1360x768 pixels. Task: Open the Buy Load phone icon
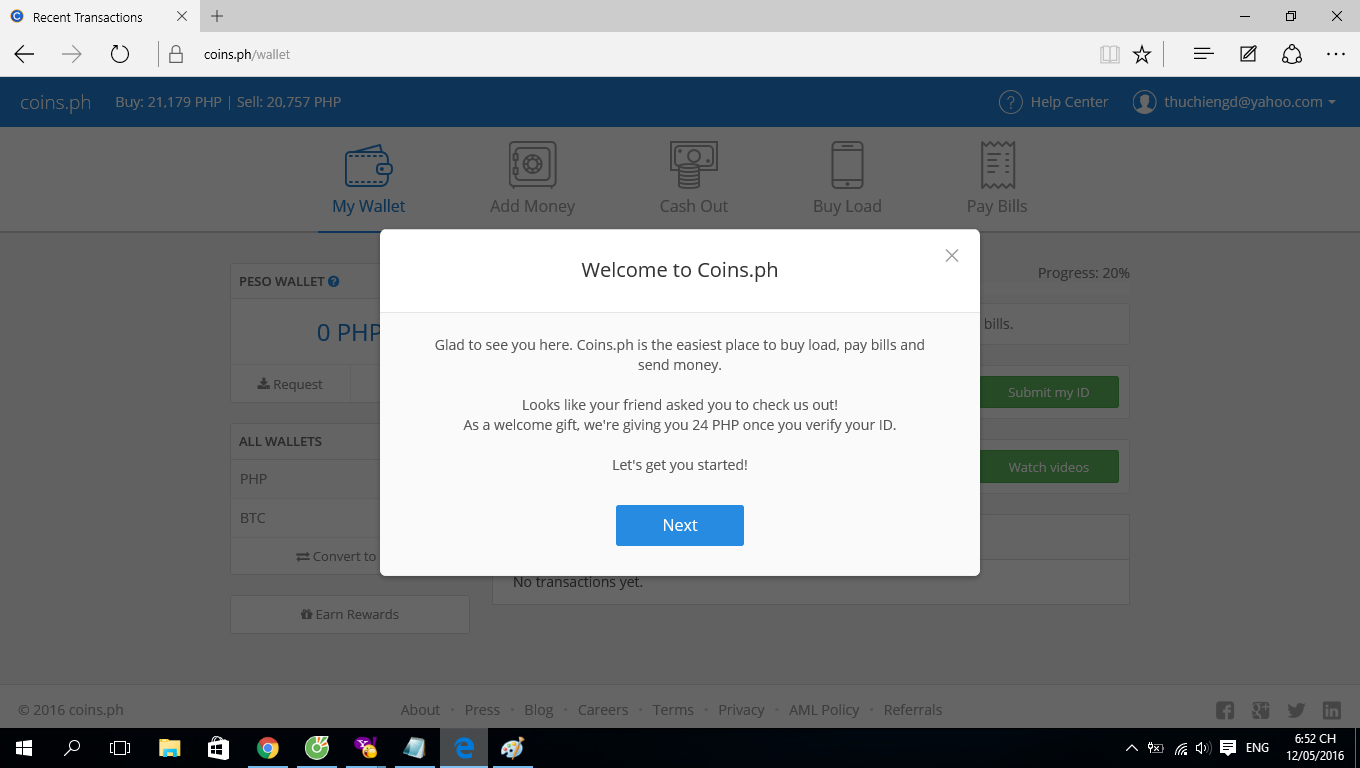click(847, 165)
